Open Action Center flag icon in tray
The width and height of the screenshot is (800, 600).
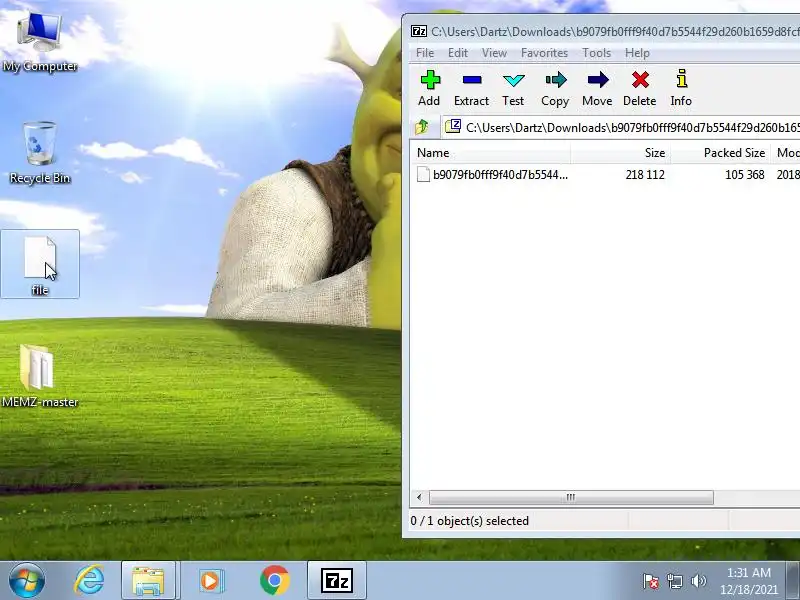tap(651, 581)
